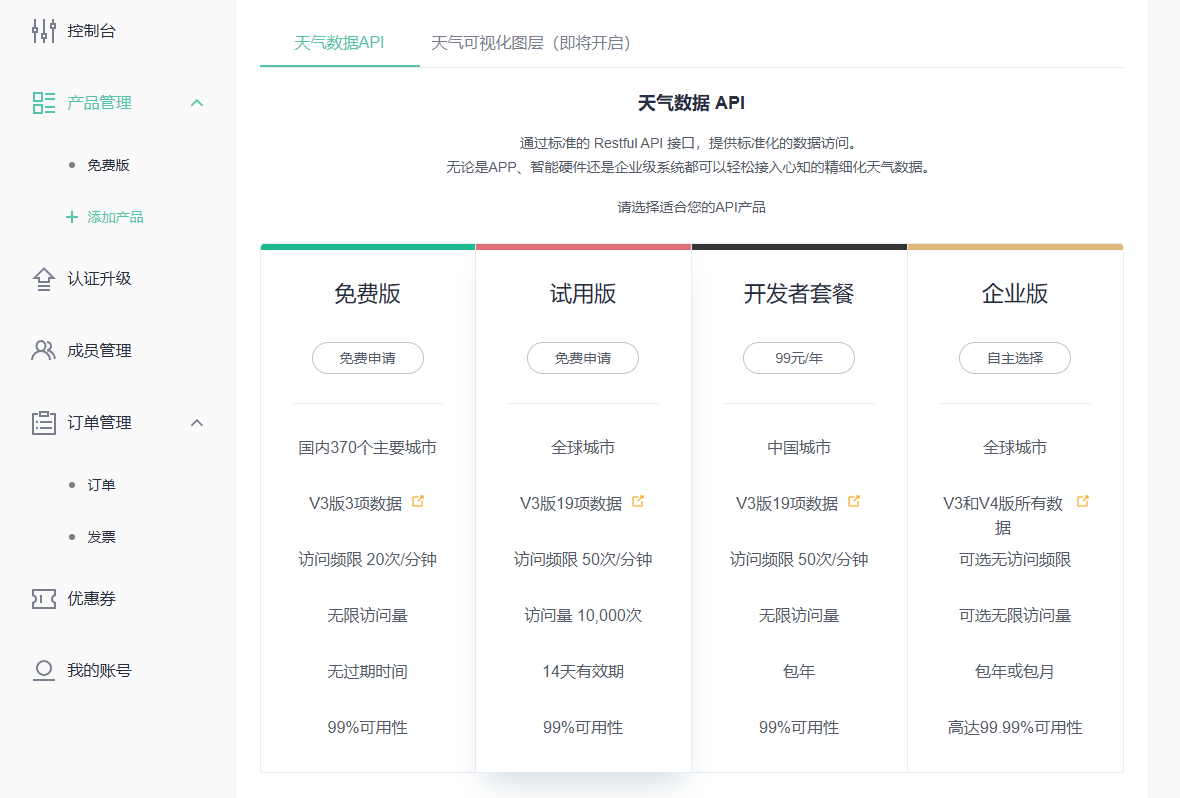The height and width of the screenshot is (798, 1180).
Task: Open external link icon in 企业版 column
Action: [1082, 502]
